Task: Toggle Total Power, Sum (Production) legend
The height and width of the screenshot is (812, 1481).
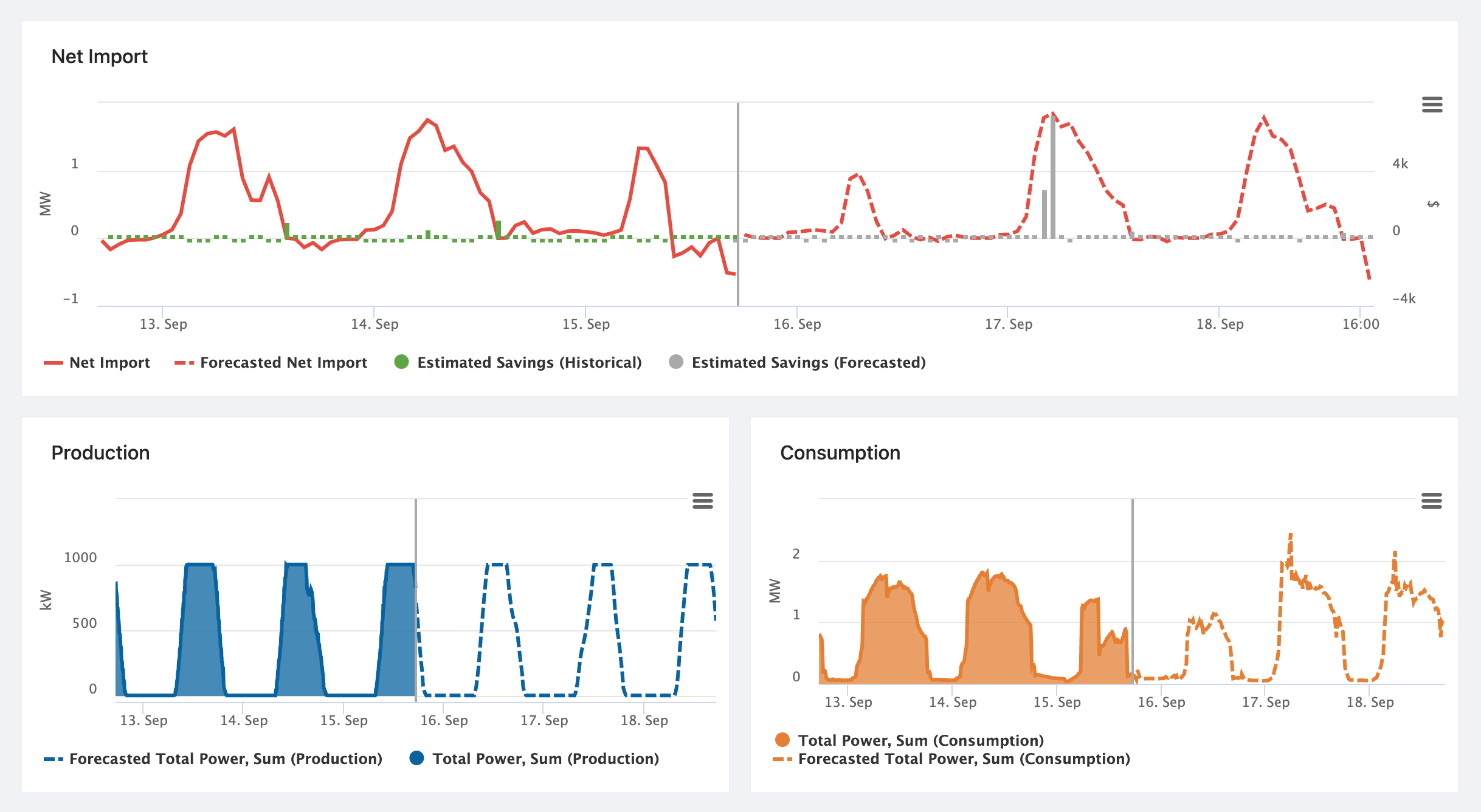Action: click(x=545, y=759)
